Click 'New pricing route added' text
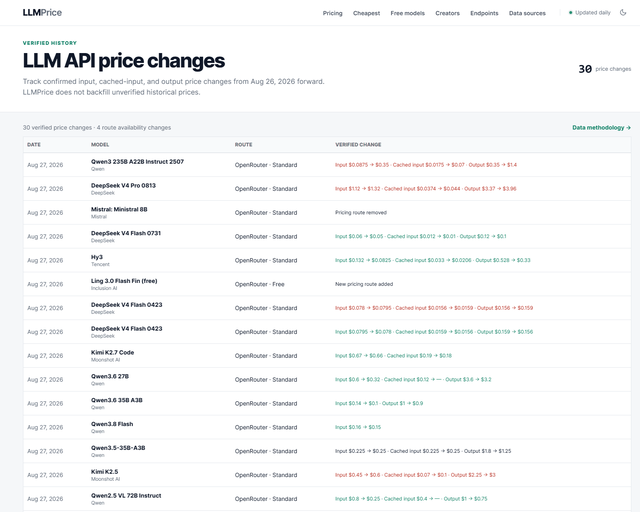The image size is (640, 512). 364,284
